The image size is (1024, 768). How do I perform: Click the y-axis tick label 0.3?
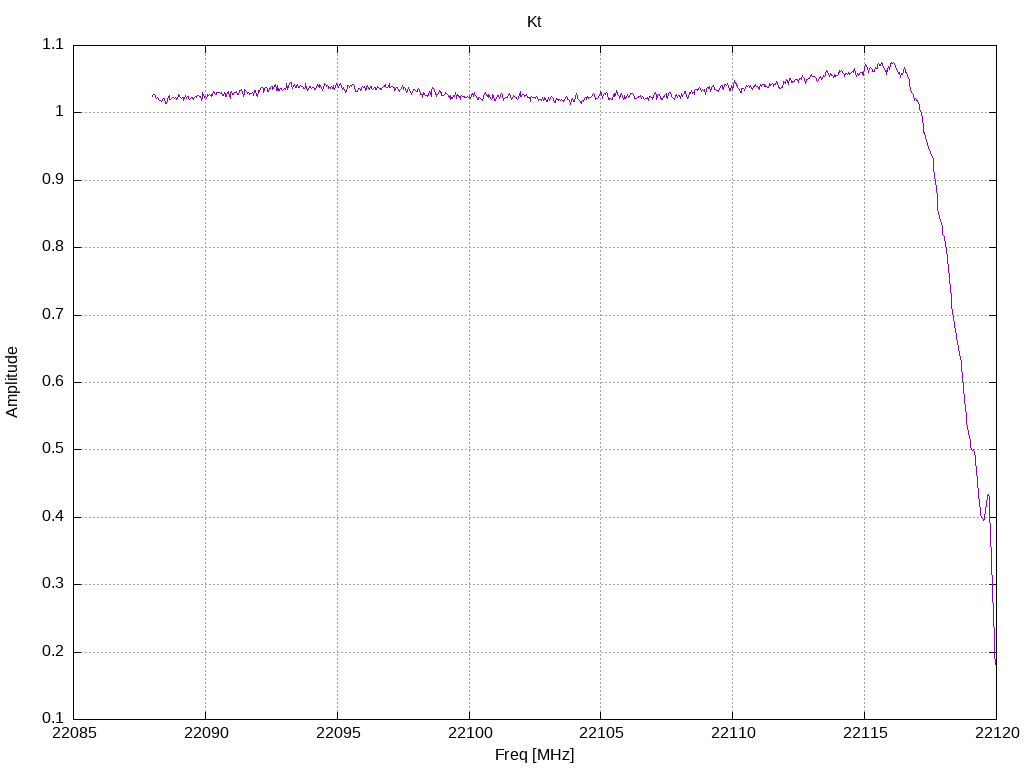coord(54,584)
